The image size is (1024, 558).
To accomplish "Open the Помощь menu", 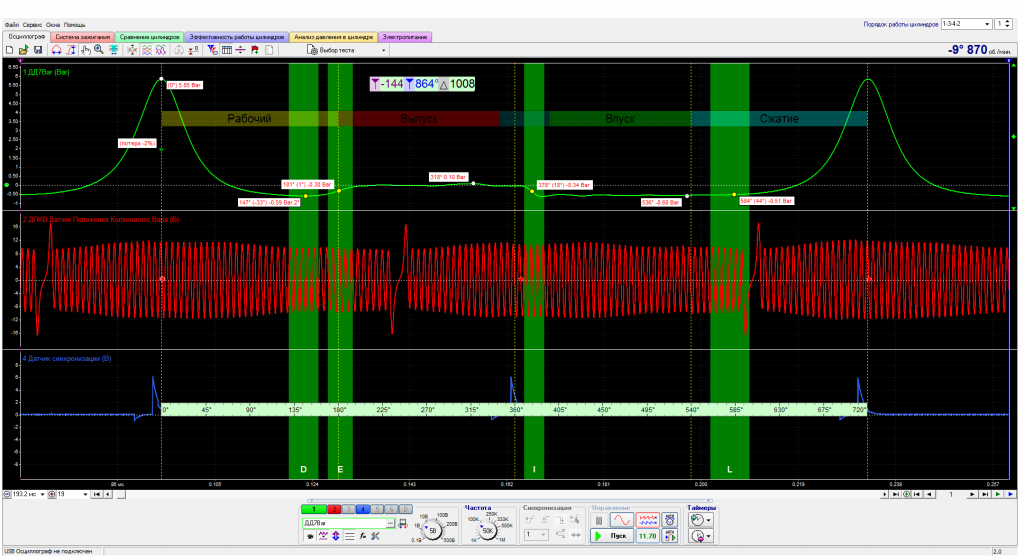I will click(74, 25).
